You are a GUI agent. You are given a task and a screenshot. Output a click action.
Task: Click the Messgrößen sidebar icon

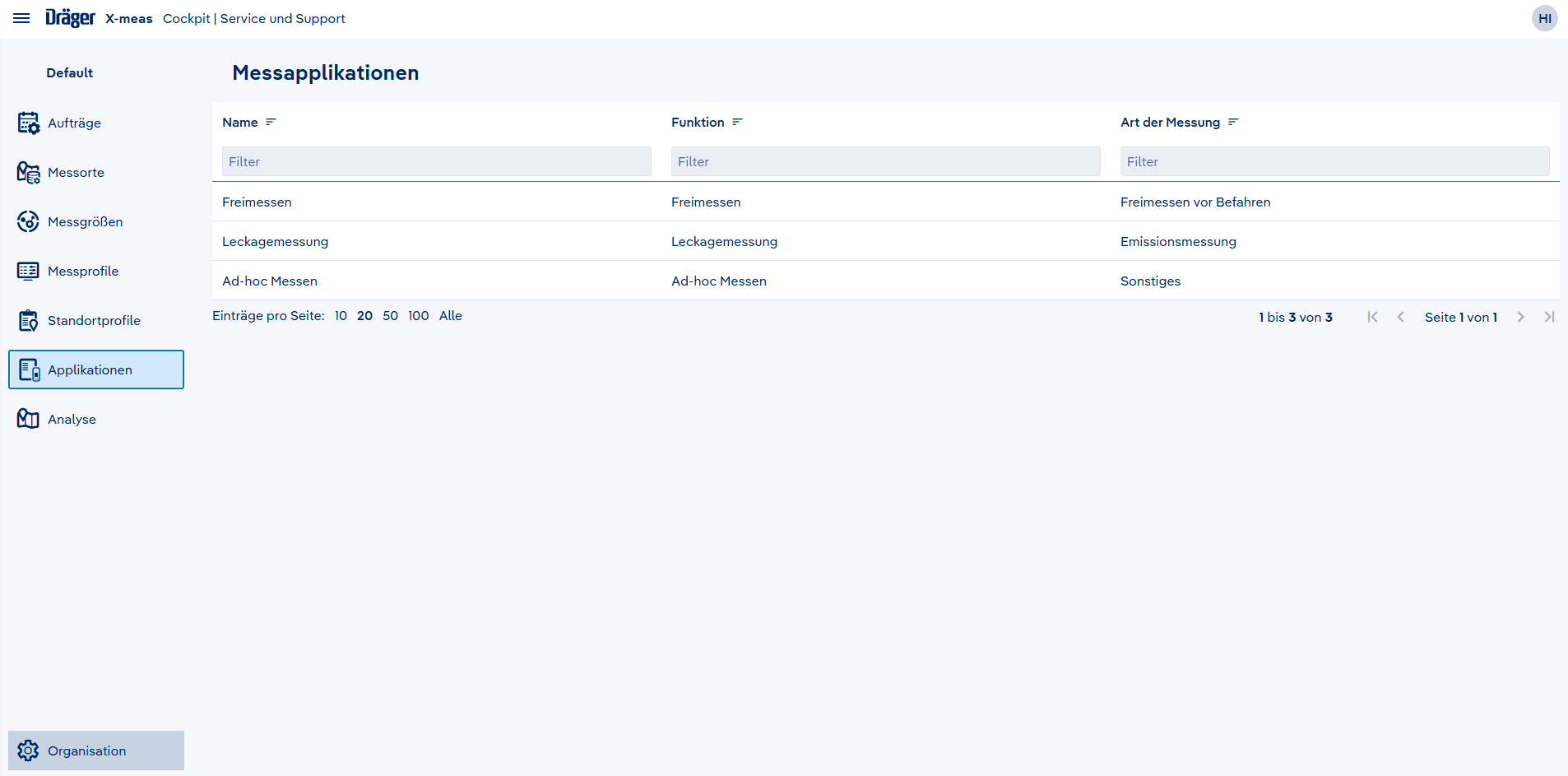[x=28, y=221]
